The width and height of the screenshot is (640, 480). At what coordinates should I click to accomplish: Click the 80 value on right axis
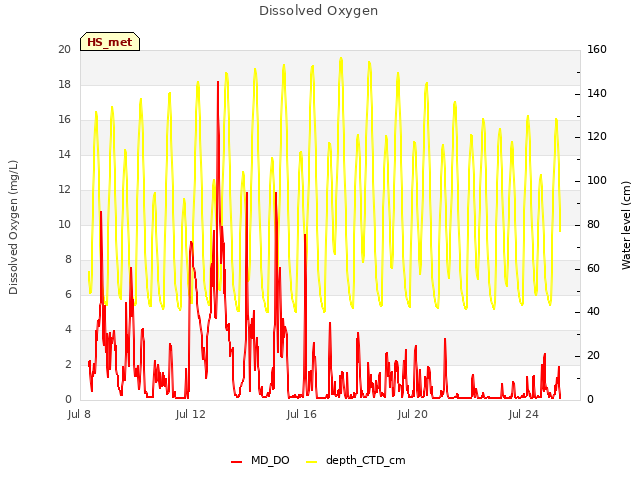click(x=593, y=224)
